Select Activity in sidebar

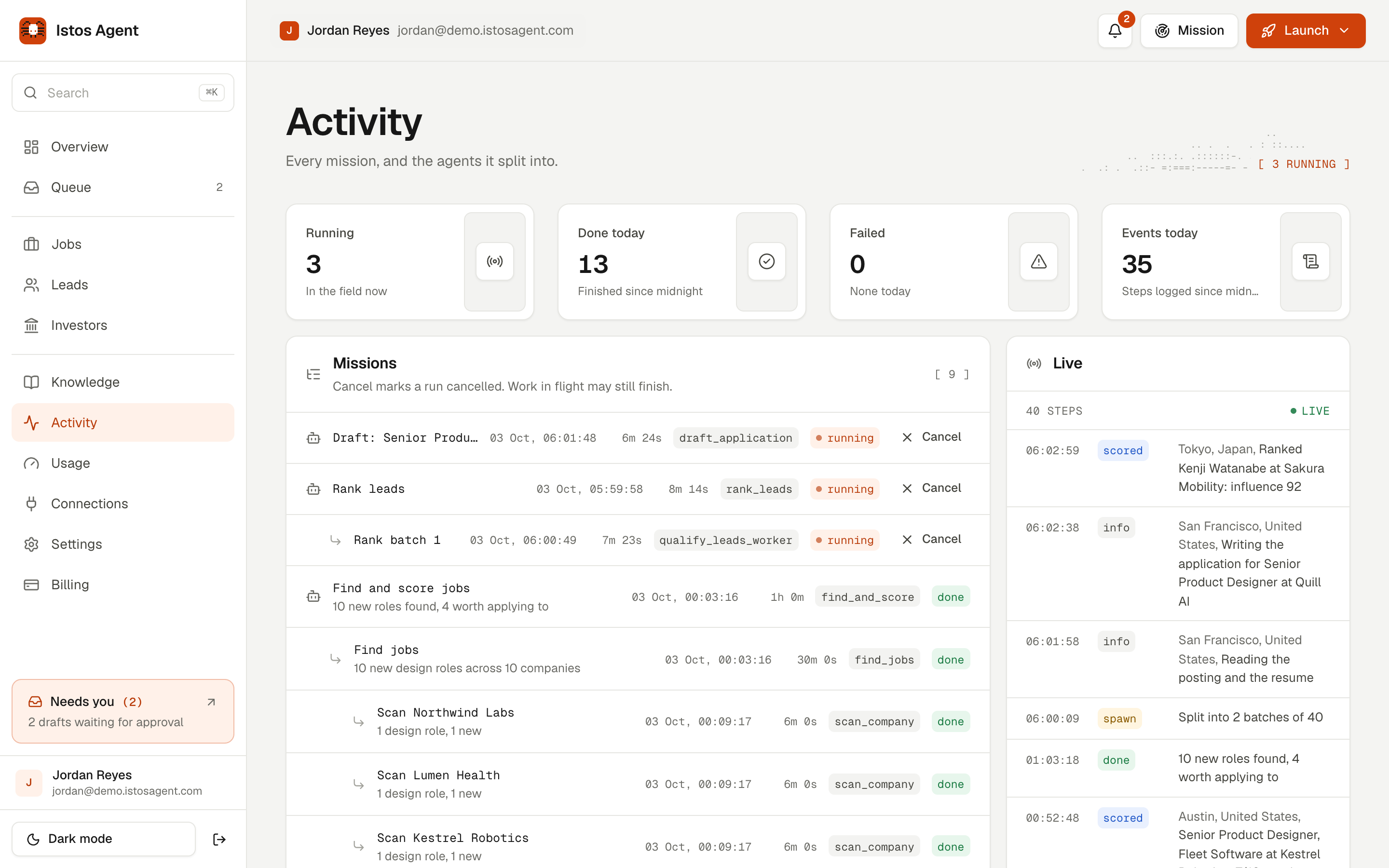click(x=123, y=422)
